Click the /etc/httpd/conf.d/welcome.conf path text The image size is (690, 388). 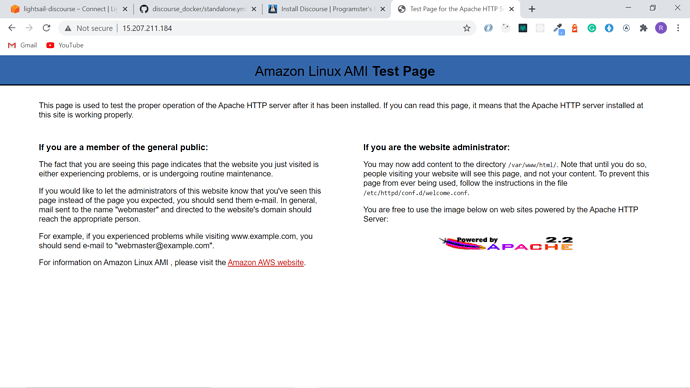[416, 193]
